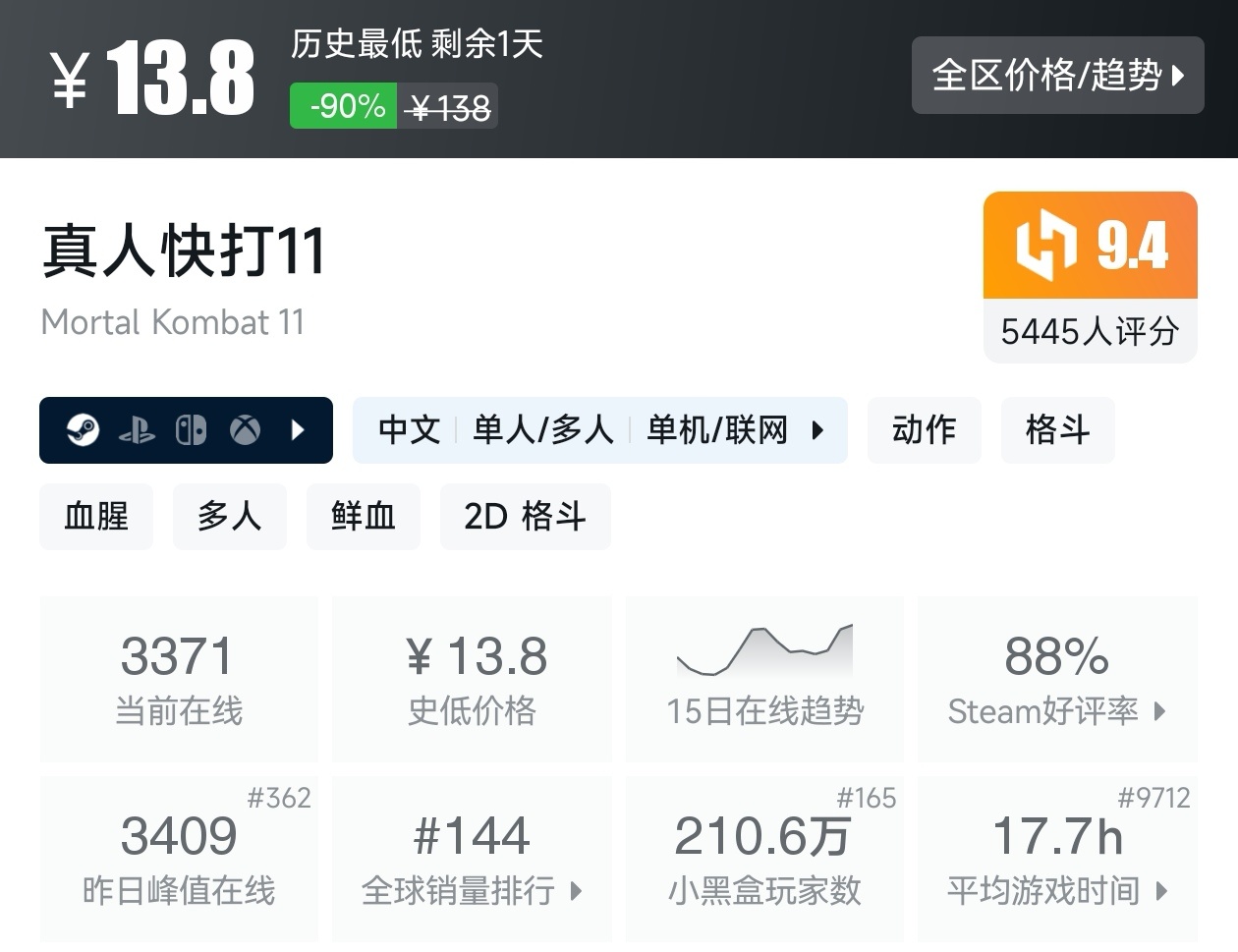Screen dimensions: 1238x952
Task: Expand Steam好评率 details arrow
Action: [1159, 711]
